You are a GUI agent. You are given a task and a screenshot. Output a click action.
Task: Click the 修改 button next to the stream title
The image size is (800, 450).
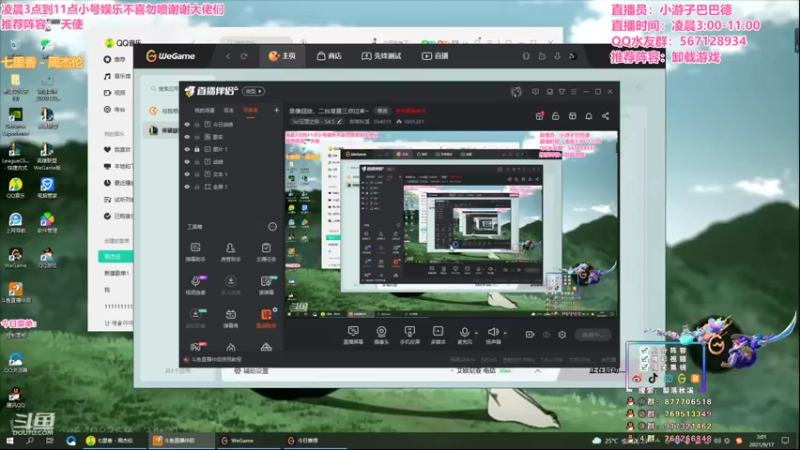click(382, 111)
